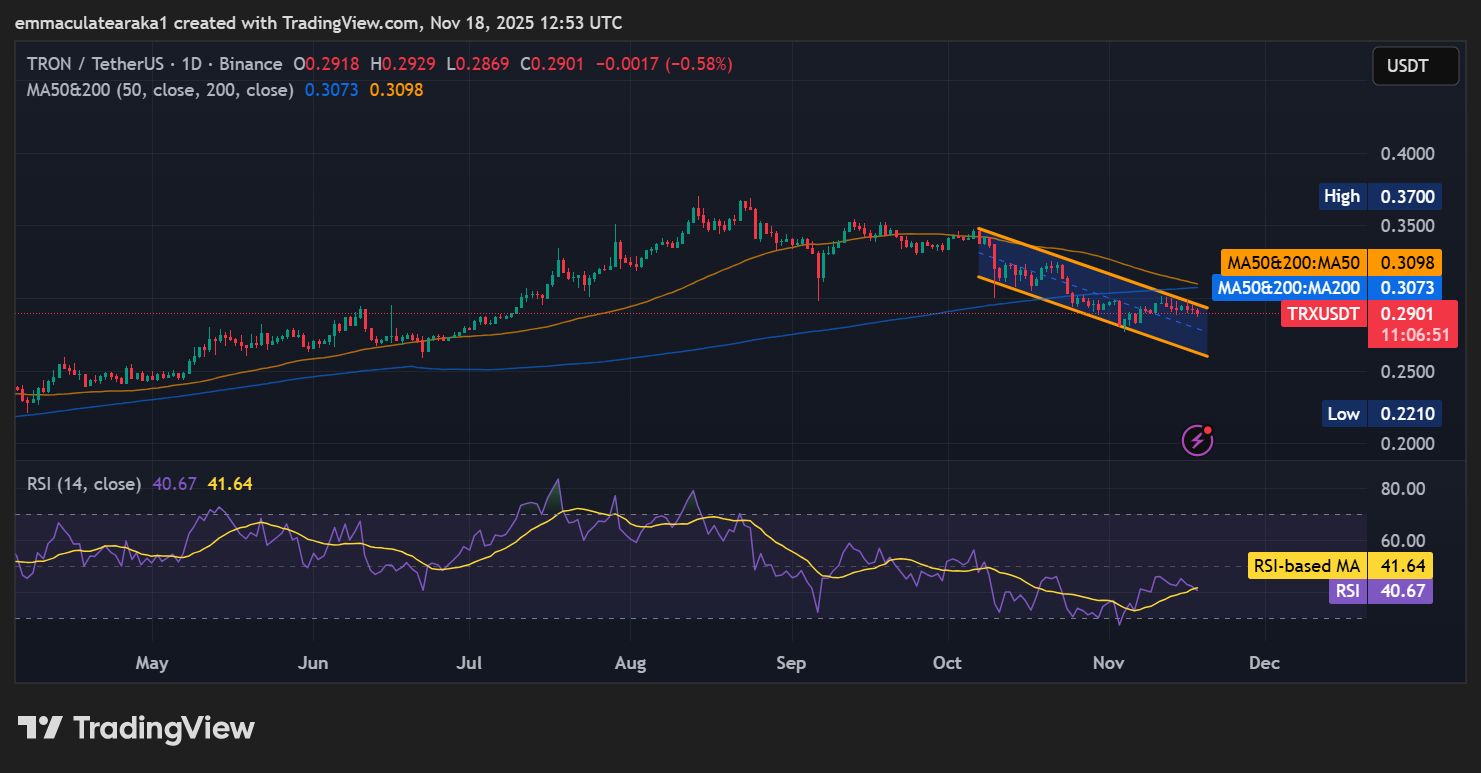The width and height of the screenshot is (1481, 773).
Task: Click Dec on the time axis
Action: [1263, 662]
